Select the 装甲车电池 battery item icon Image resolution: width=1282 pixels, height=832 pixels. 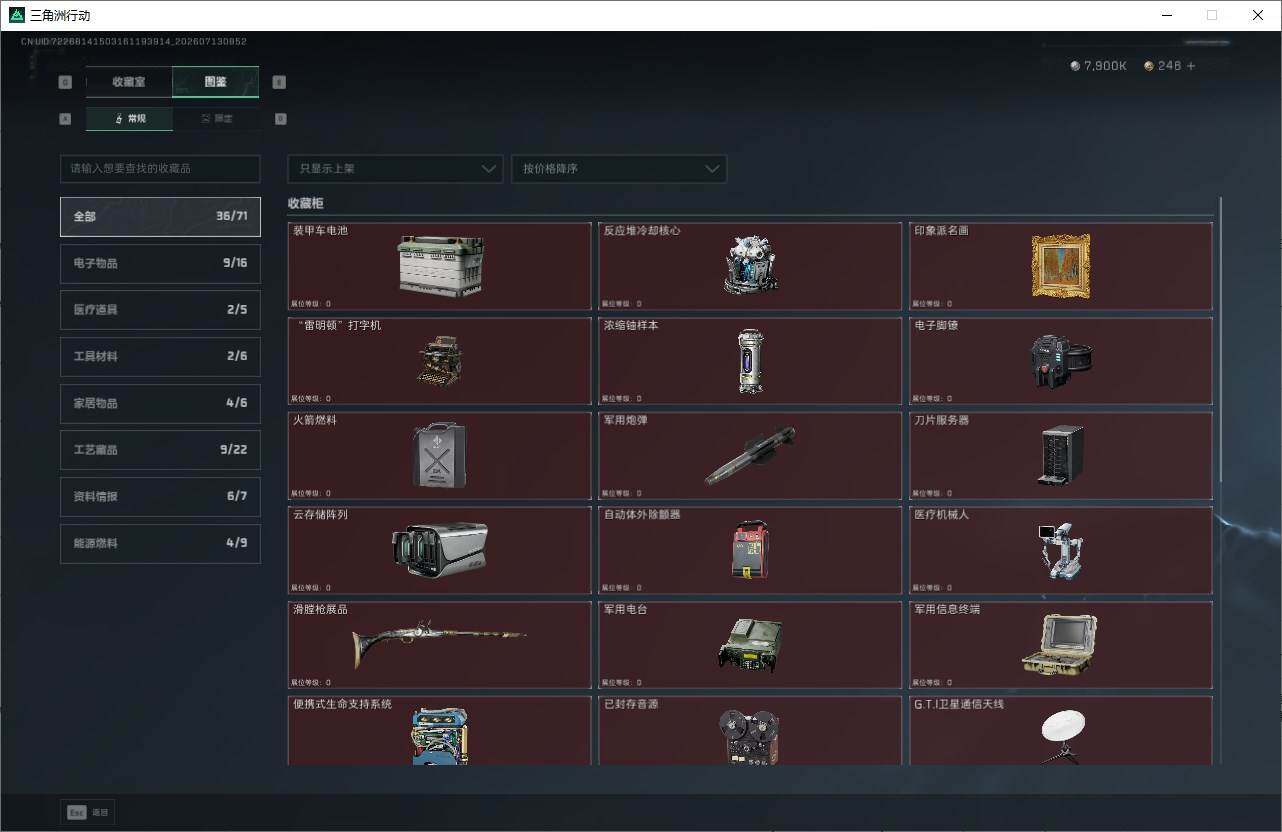tap(440, 266)
